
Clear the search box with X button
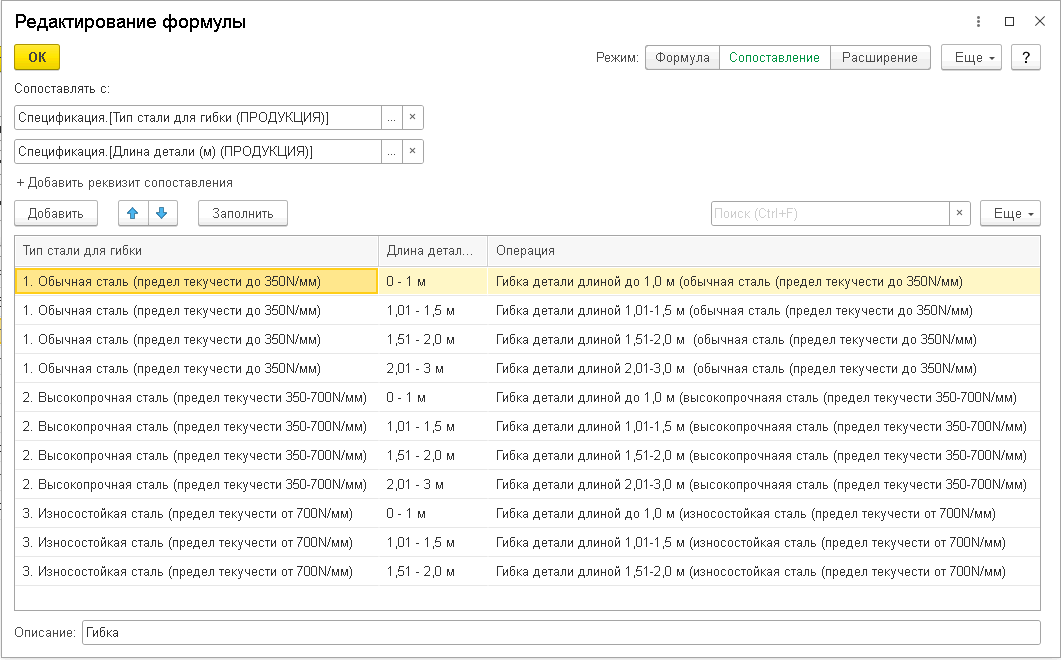point(959,214)
